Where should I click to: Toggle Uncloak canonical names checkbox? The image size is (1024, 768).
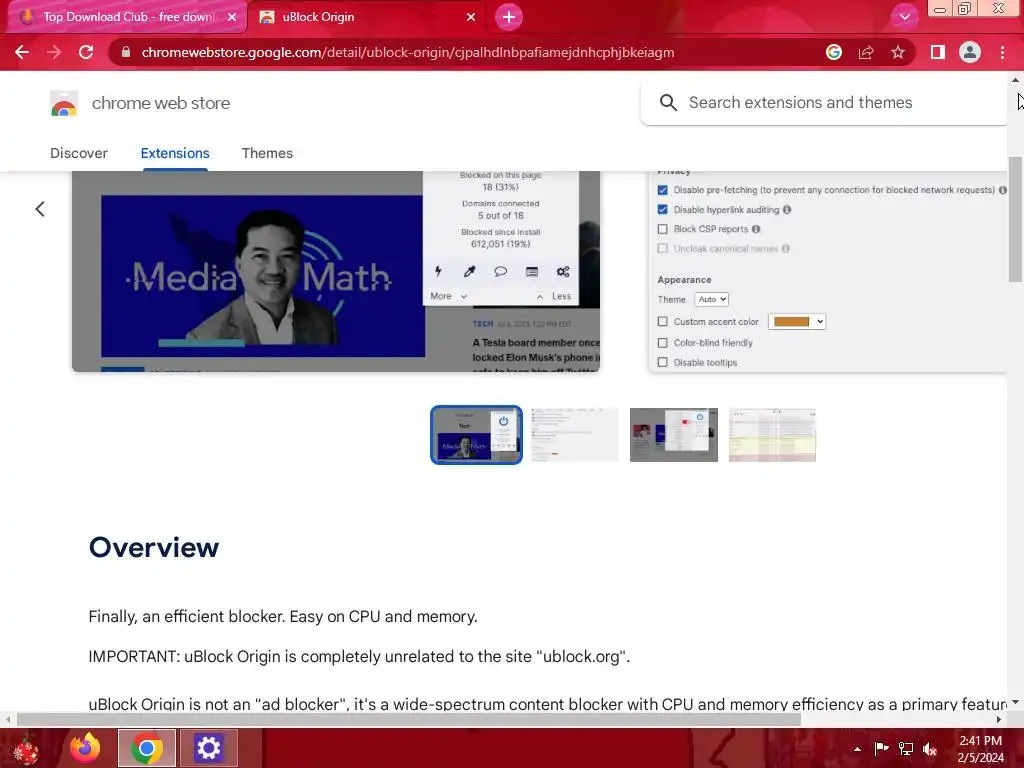pos(662,249)
